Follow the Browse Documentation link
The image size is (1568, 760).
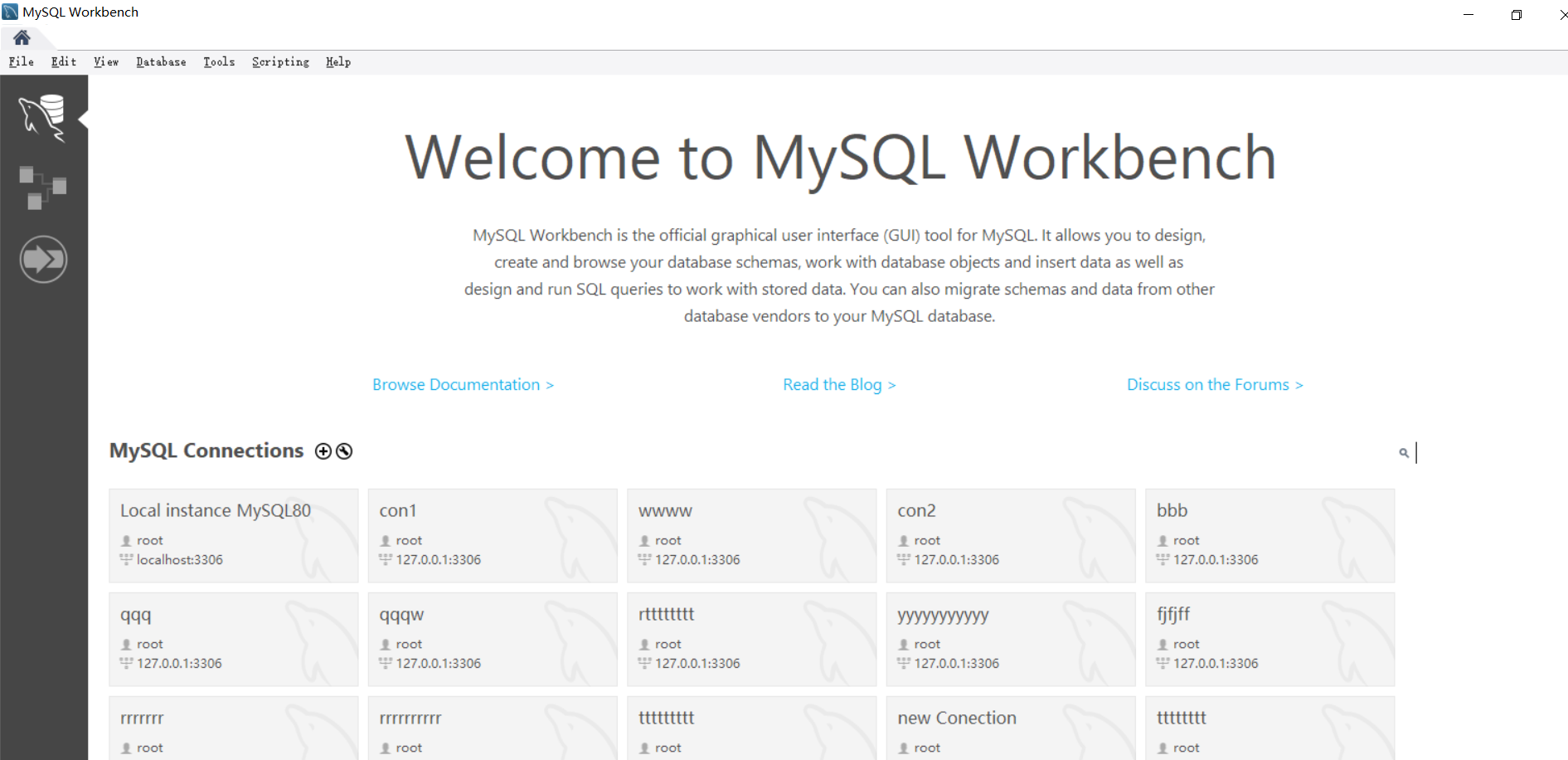coord(463,384)
